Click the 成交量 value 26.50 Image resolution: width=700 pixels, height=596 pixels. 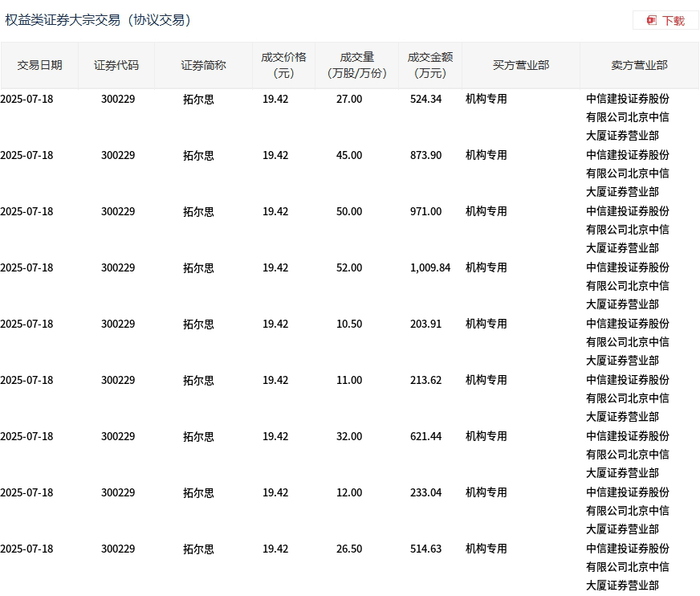[349, 549]
